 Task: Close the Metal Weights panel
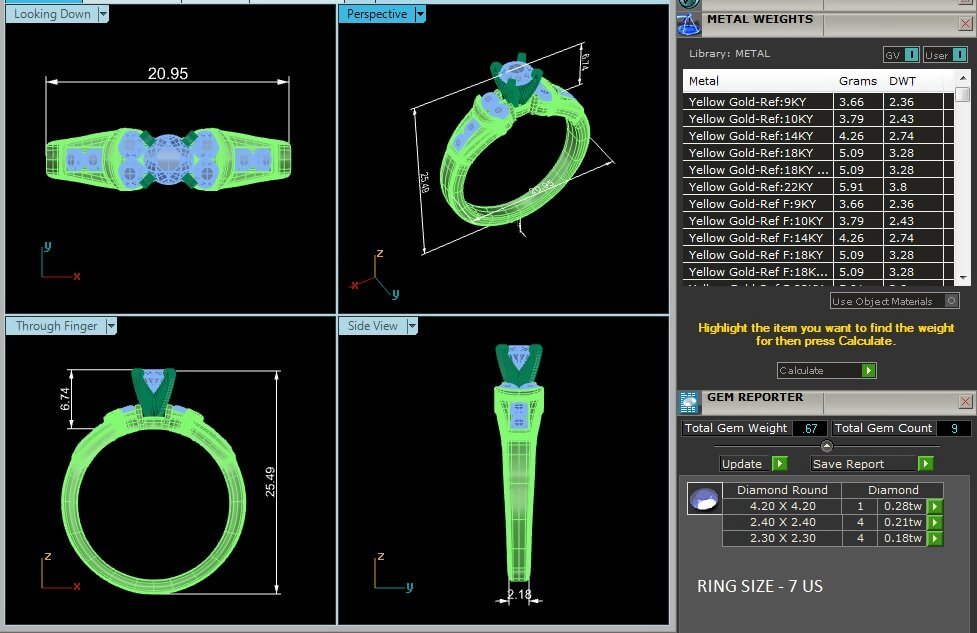click(965, 22)
